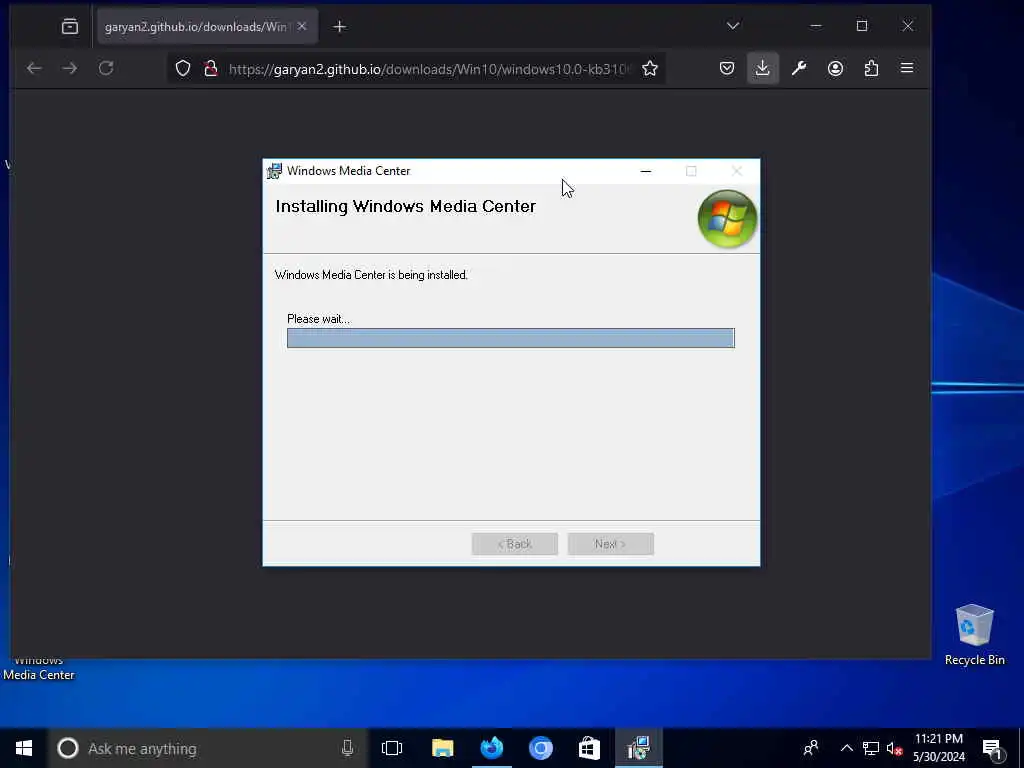Screen dimensions: 1024x768
Task: Close the Firefox window
Action: (x=908, y=26)
